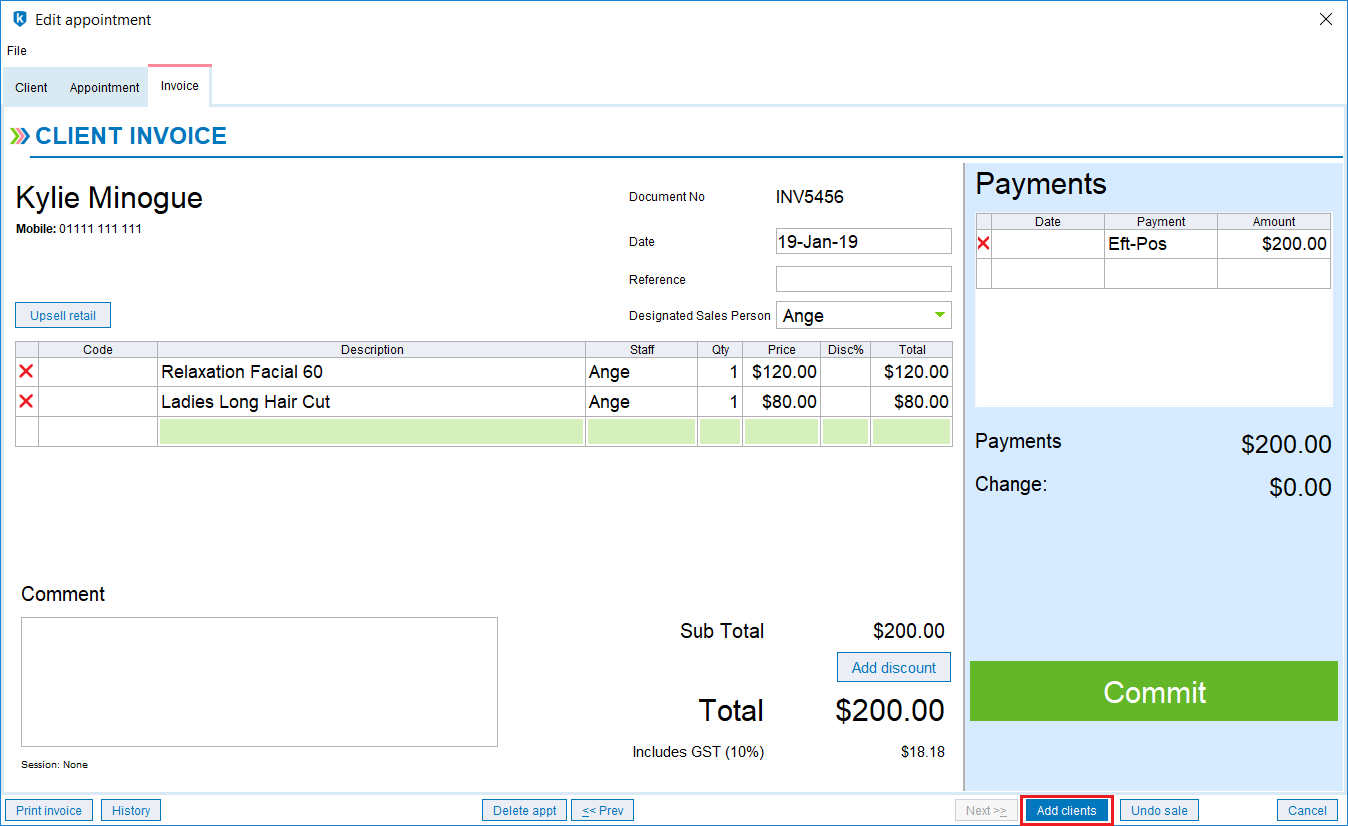
Task: Click the $120.00 price cell
Action: click(x=781, y=372)
